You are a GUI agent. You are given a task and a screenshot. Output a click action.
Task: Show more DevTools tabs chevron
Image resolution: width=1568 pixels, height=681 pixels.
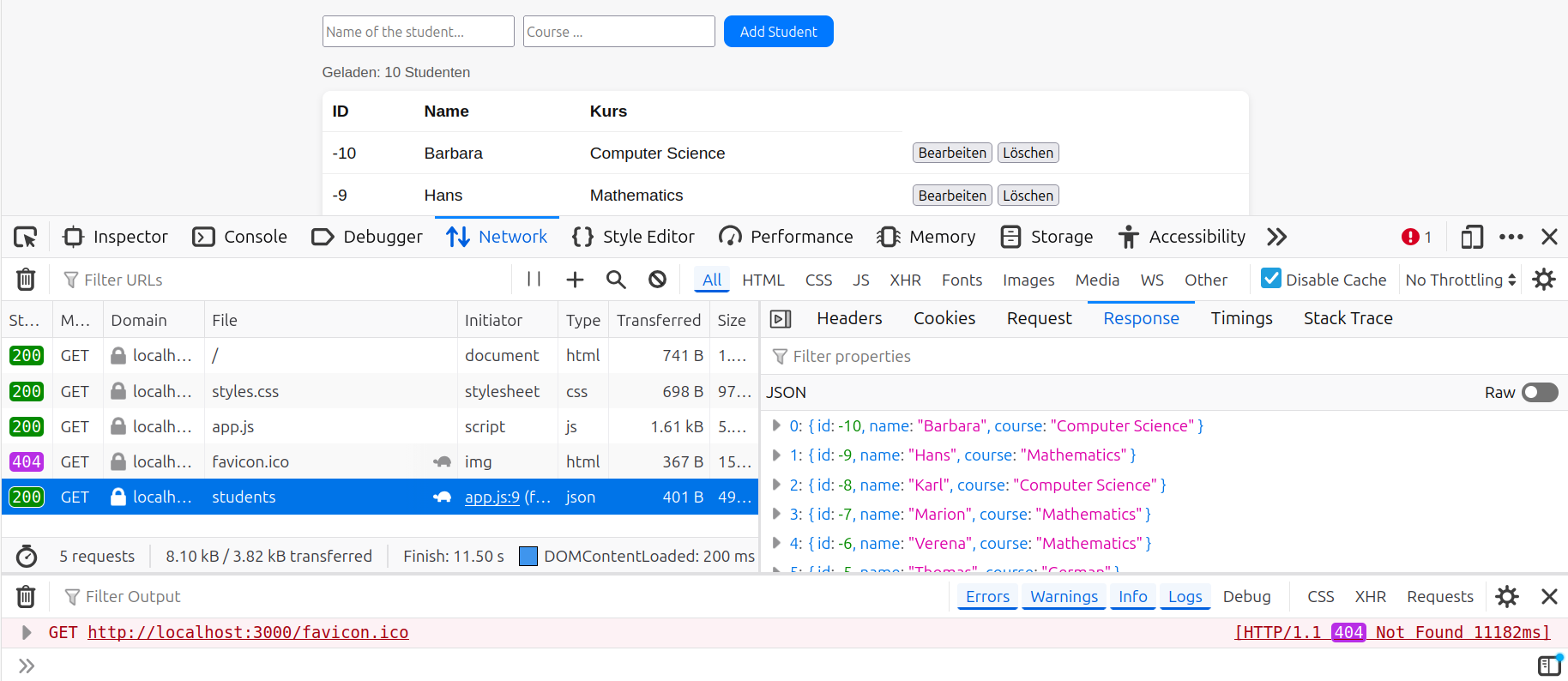tap(1276, 237)
